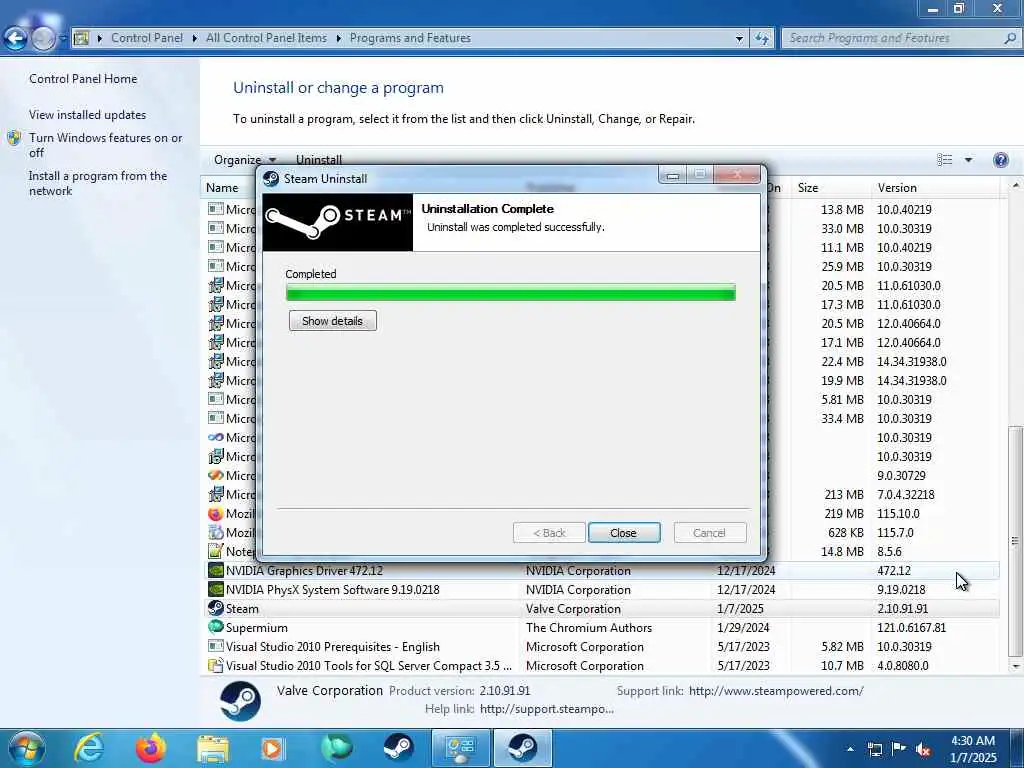The width and height of the screenshot is (1024, 768).
Task: Select the Notepad++ row icon
Action: (216, 551)
